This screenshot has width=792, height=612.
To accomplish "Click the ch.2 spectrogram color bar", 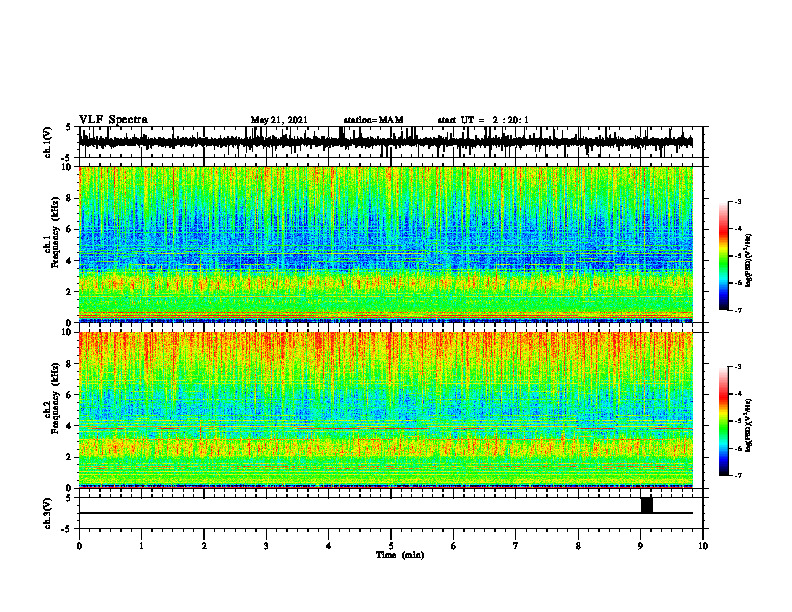I will pyautogui.click(x=723, y=421).
